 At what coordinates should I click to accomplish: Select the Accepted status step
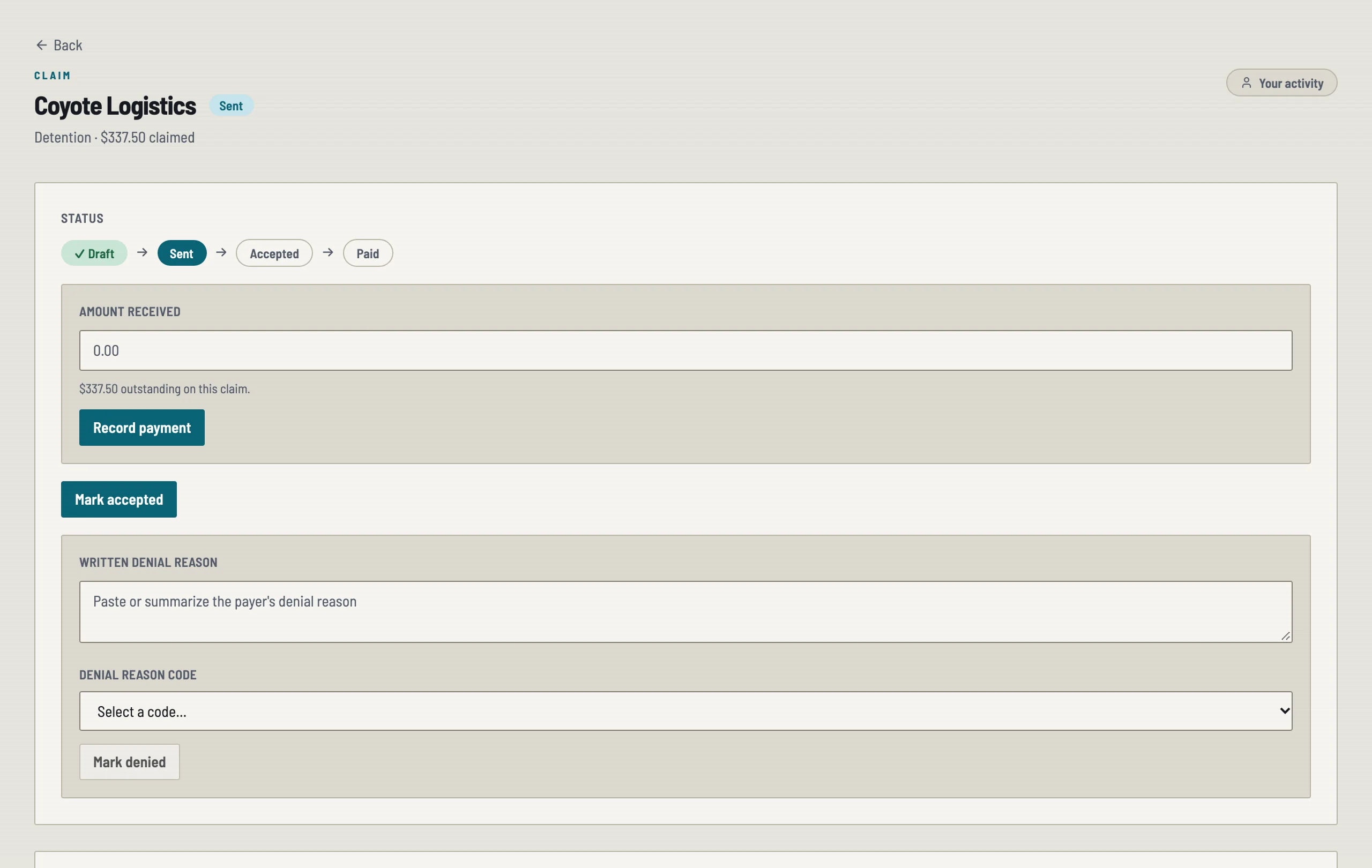(x=274, y=253)
